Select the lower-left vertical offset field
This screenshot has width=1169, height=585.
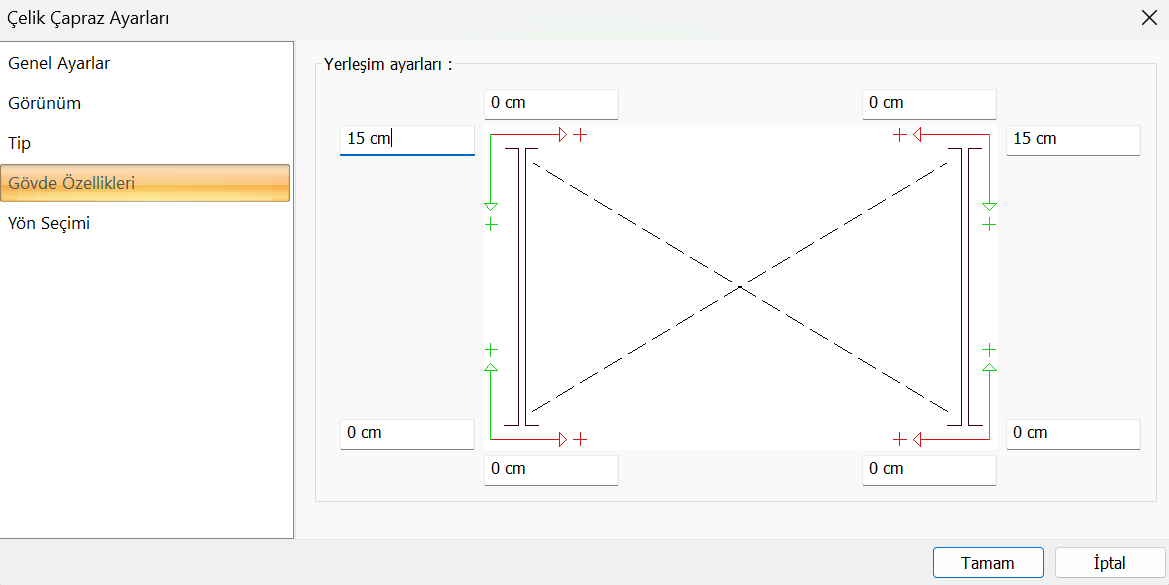407,433
